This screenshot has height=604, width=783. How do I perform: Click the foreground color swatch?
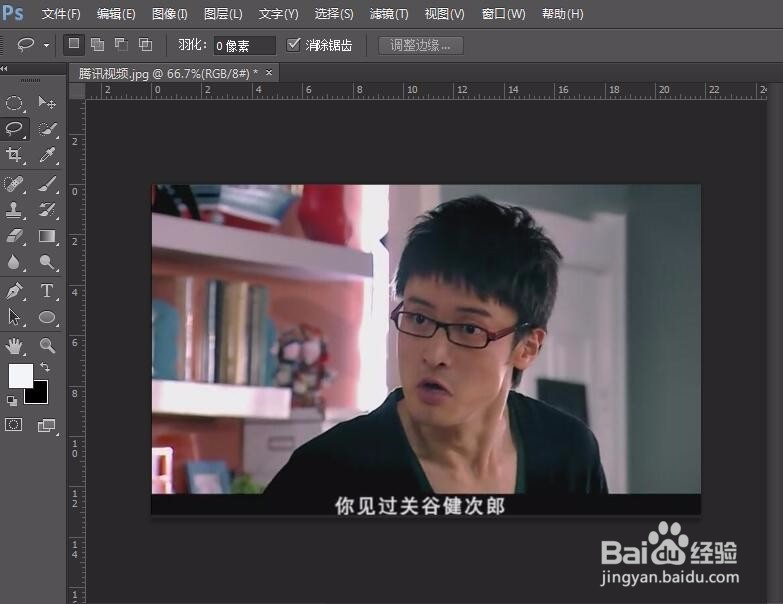(x=19, y=374)
